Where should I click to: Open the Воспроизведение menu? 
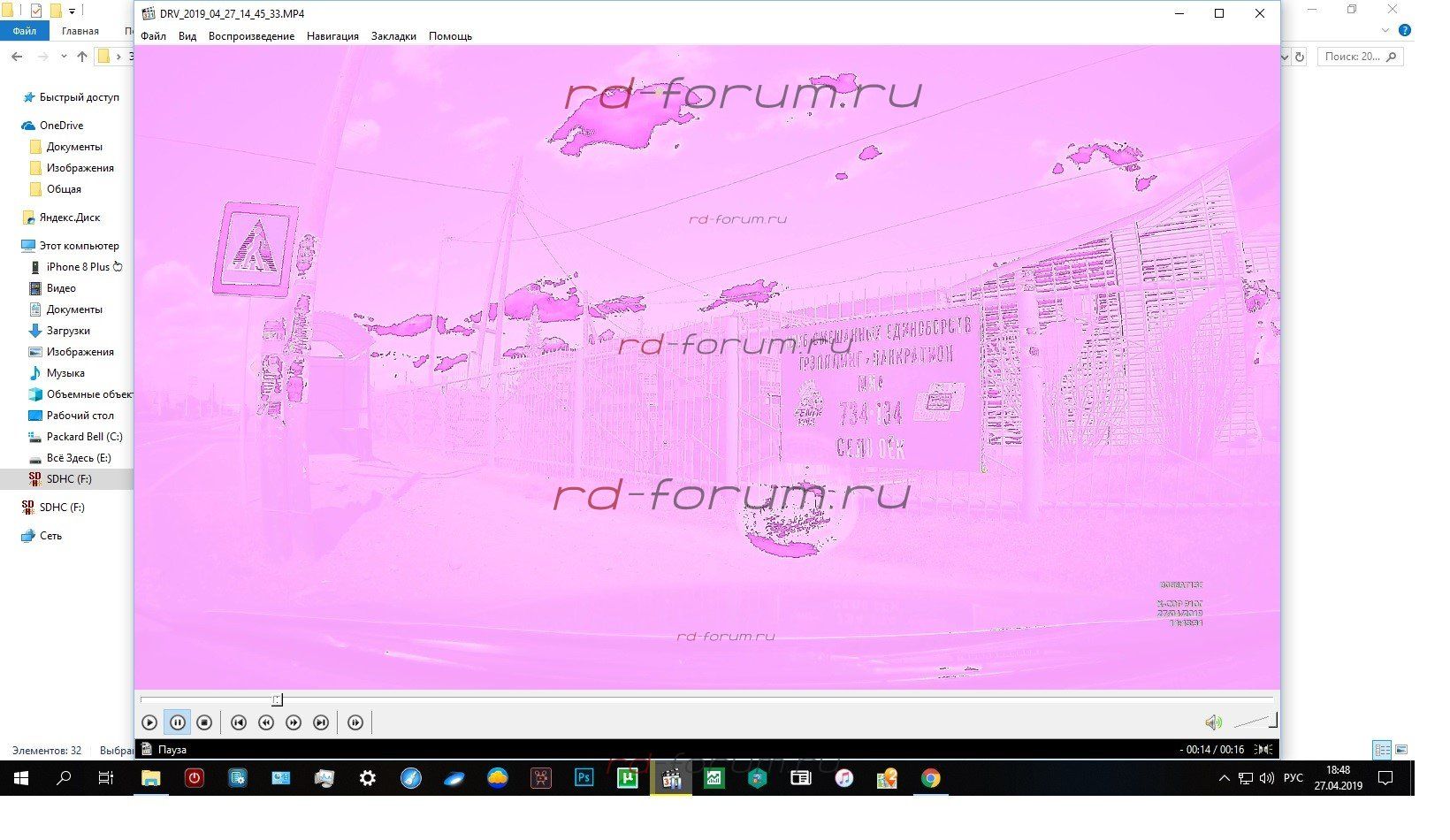click(251, 36)
